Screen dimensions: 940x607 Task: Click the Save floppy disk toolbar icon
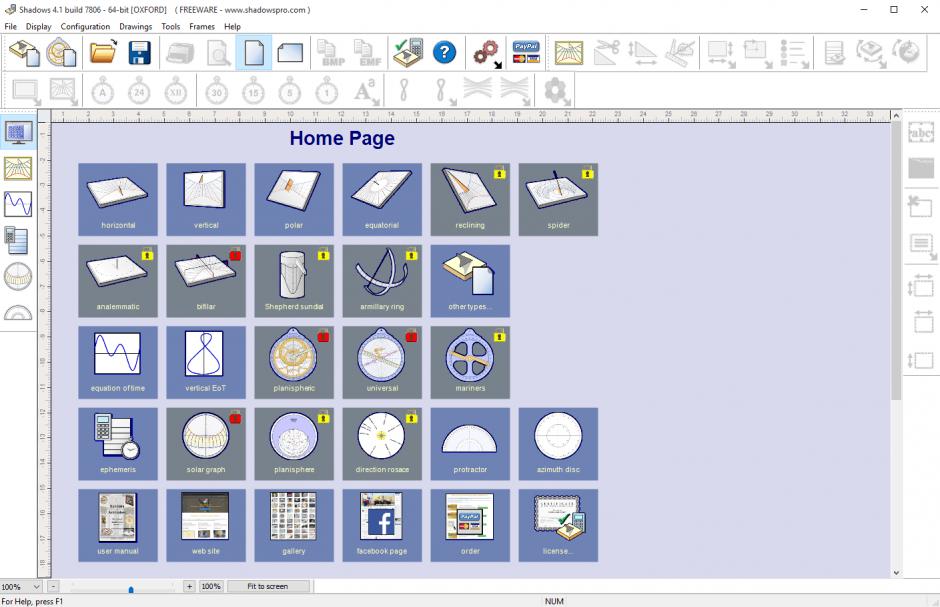tap(139, 52)
